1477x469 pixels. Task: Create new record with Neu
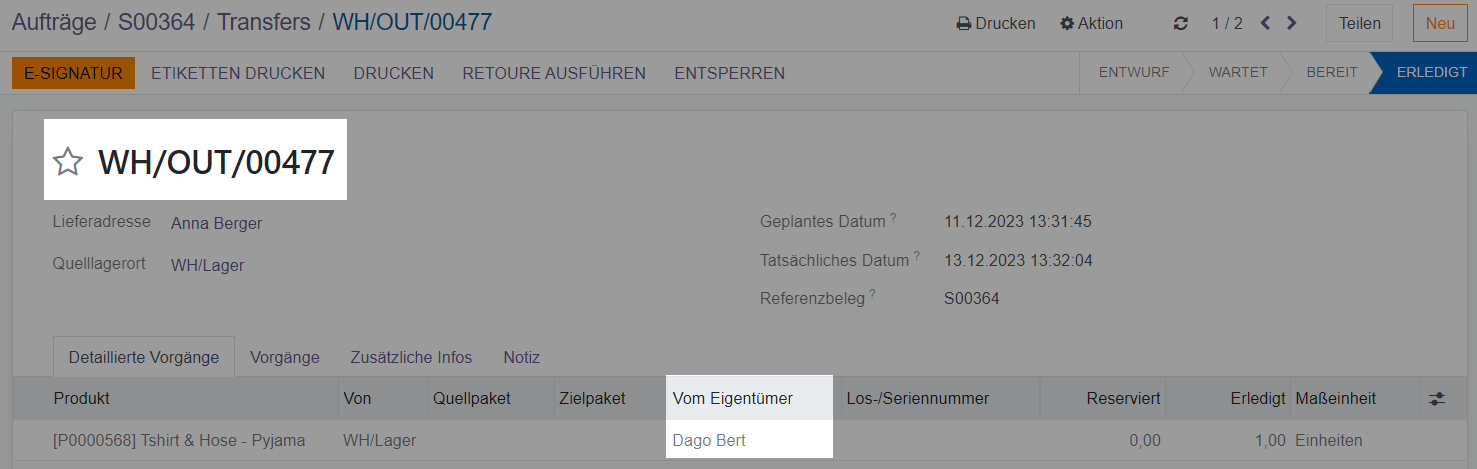[x=1440, y=23]
